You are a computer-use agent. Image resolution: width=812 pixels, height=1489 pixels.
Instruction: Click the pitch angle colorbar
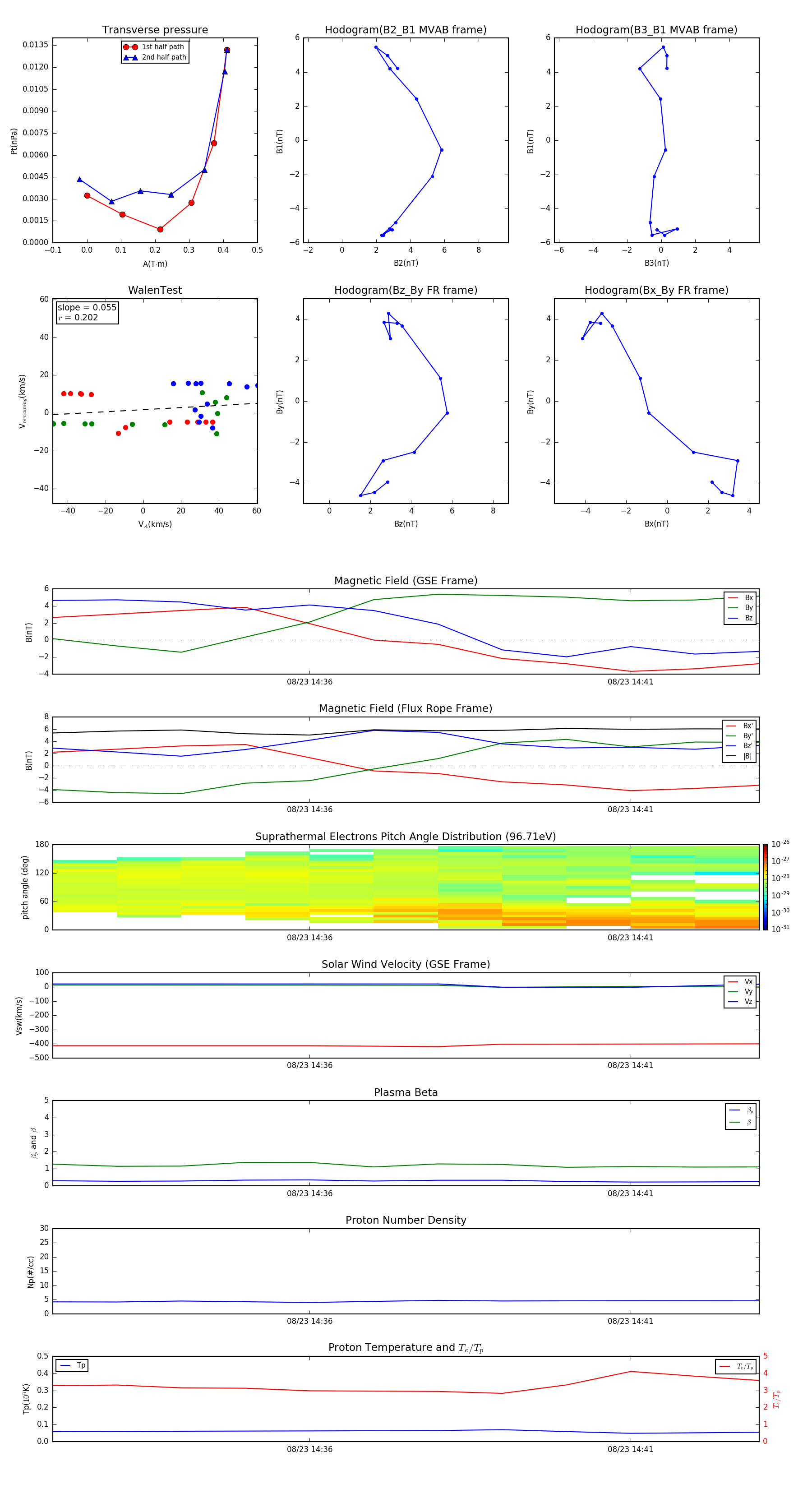[765, 887]
